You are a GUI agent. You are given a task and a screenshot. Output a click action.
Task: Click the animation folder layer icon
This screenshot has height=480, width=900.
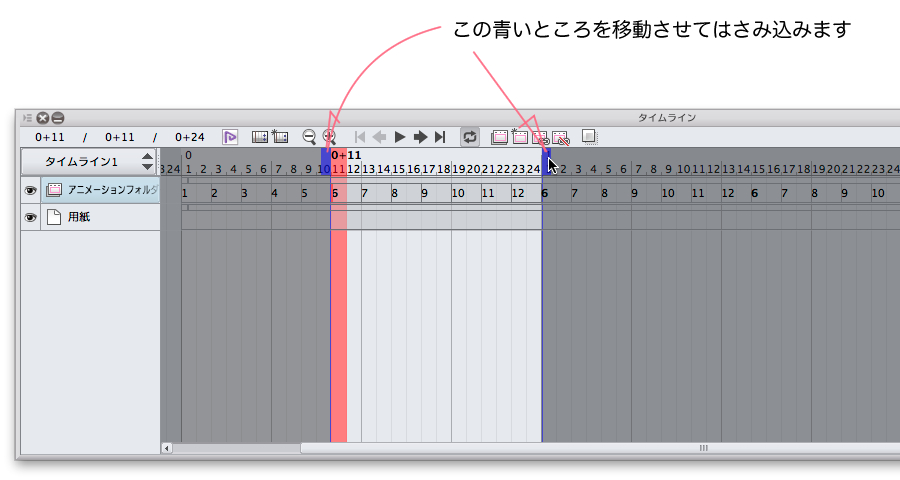pos(54,189)
